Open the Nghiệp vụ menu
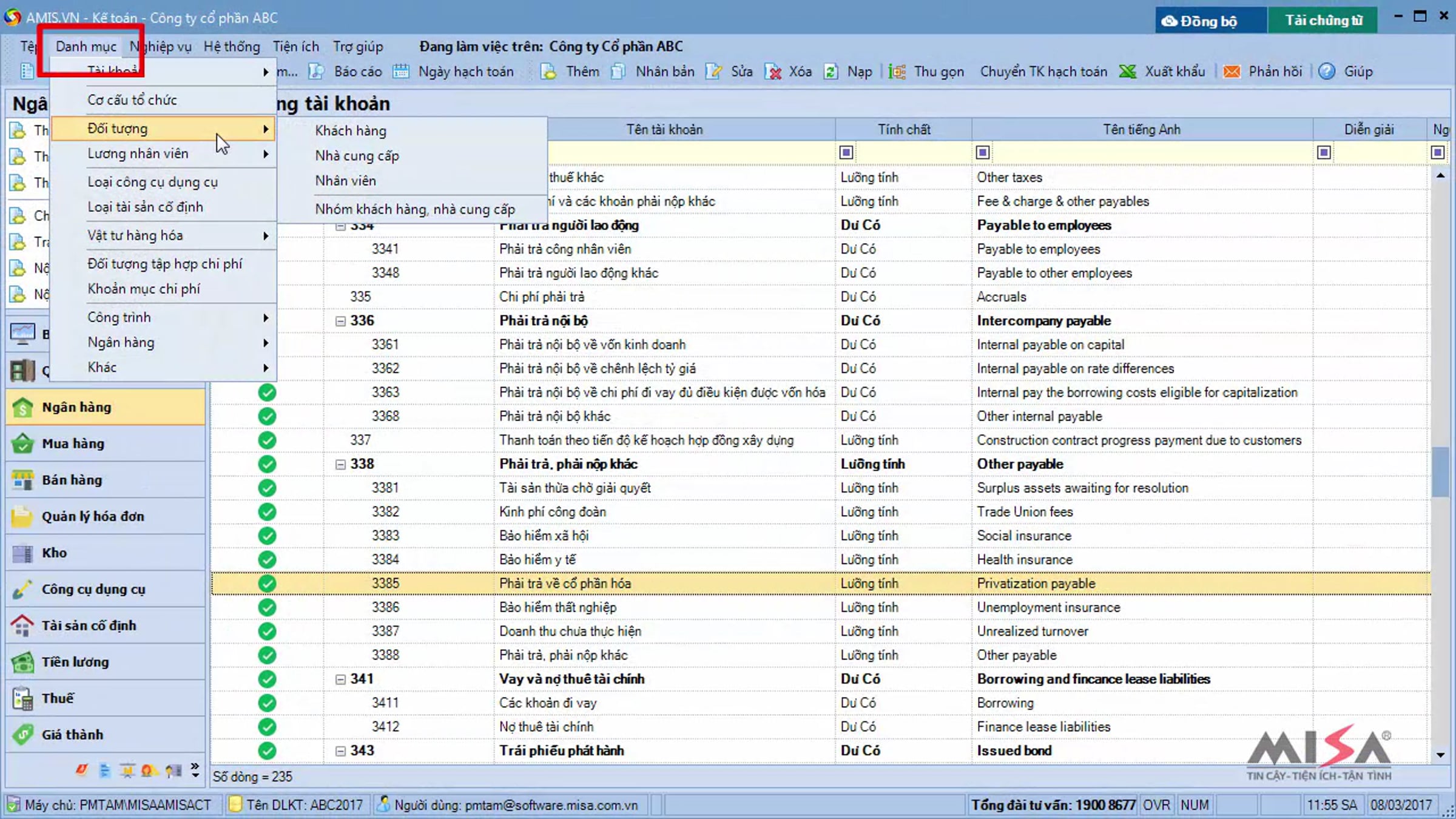Viewport: 1456px width, 819px height. tap(161, 47)
